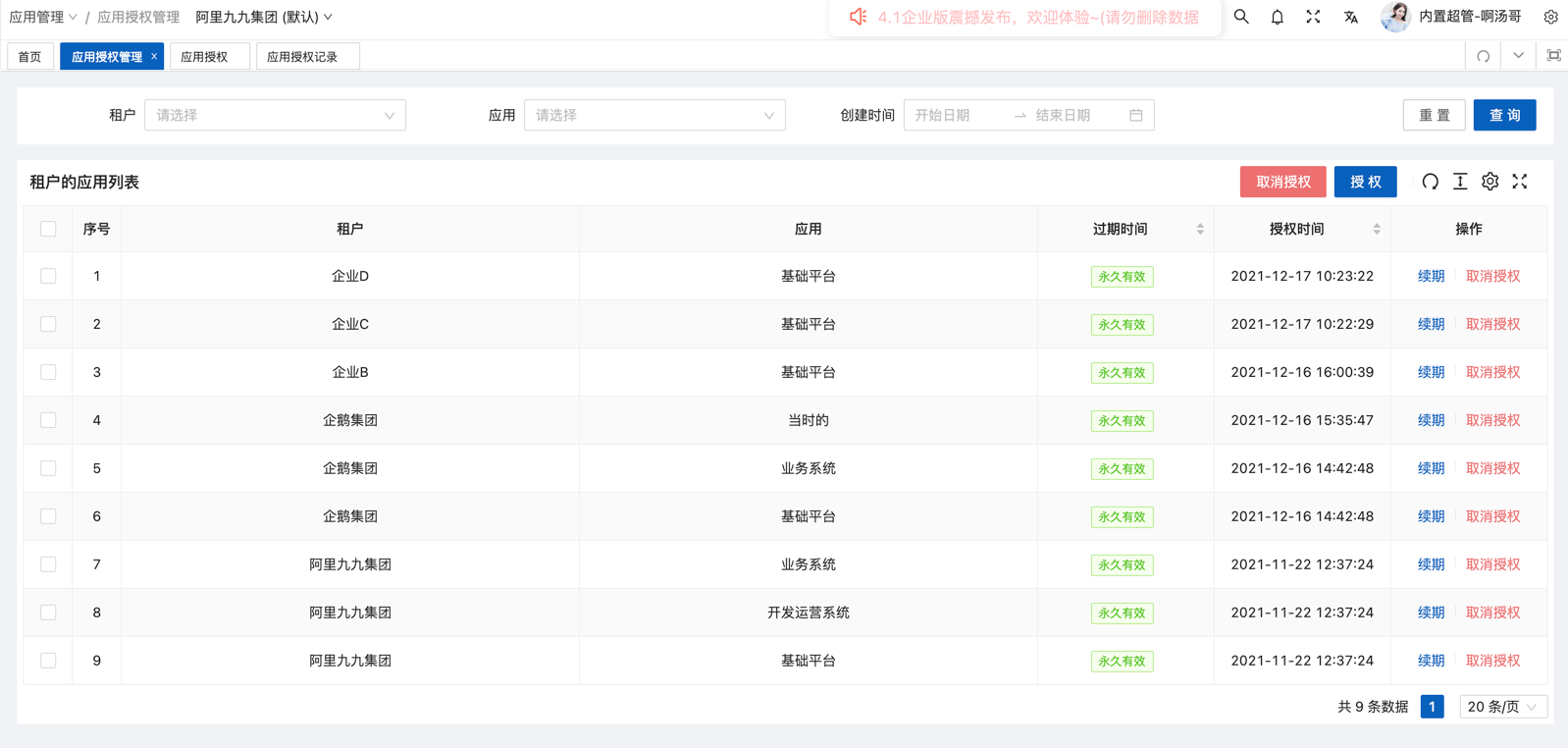Switch to the 应用授权记录 tab
The width and height of the screenshot is (1568, 748).
tap(302, 57)
